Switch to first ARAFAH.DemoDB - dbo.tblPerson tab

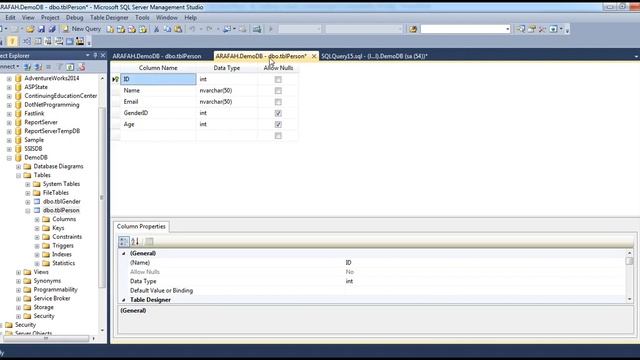[157, 56]
